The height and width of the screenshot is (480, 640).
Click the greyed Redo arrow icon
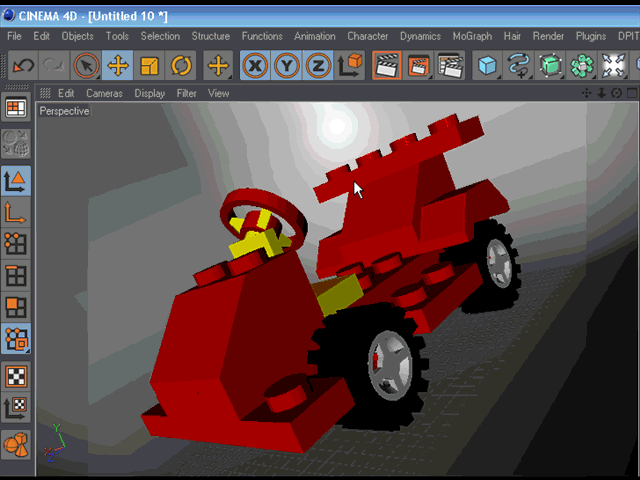pyautogui.click(x=54, y=65)
